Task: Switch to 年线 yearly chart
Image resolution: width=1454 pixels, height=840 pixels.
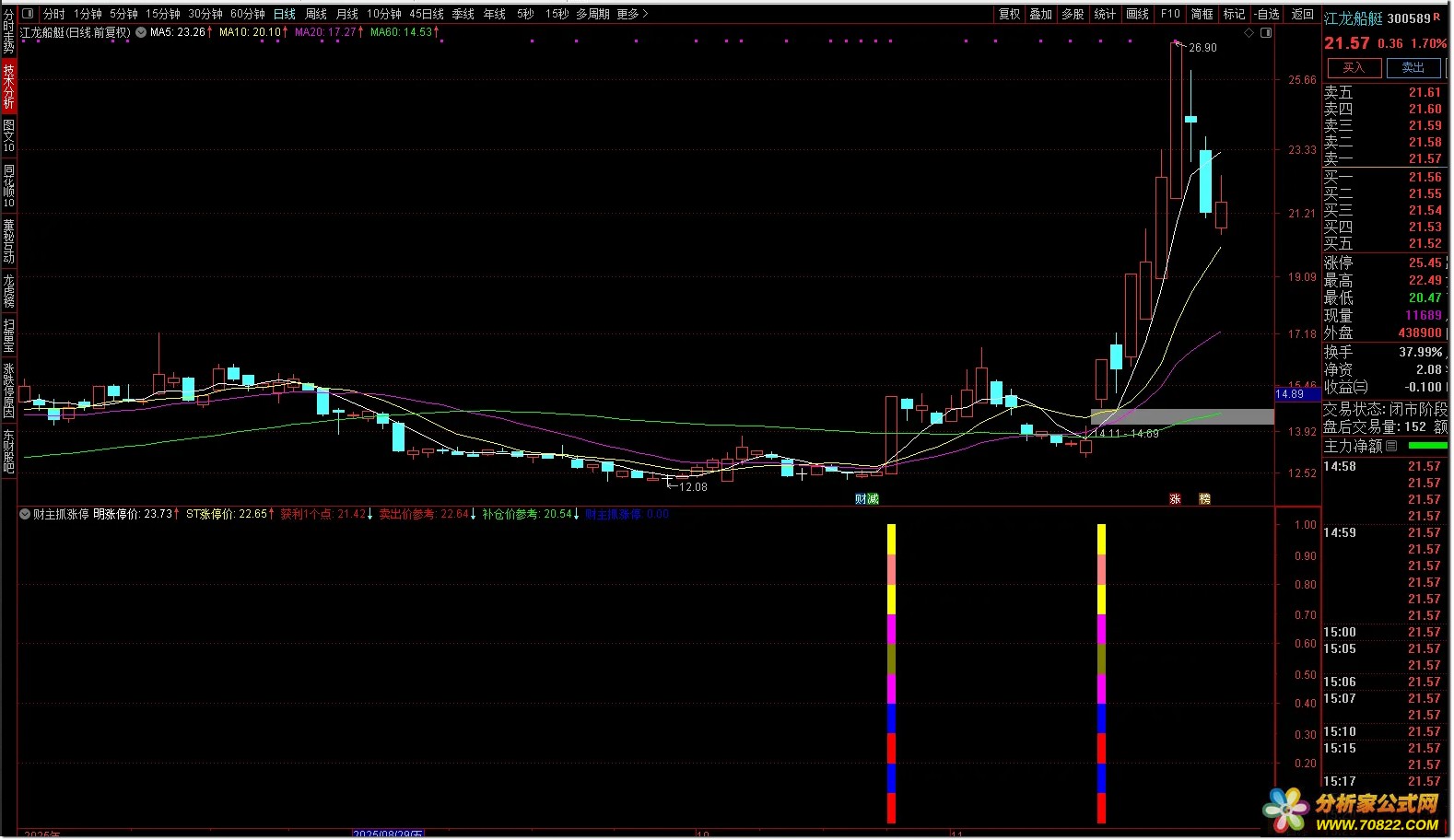Action: pos(495,14)
